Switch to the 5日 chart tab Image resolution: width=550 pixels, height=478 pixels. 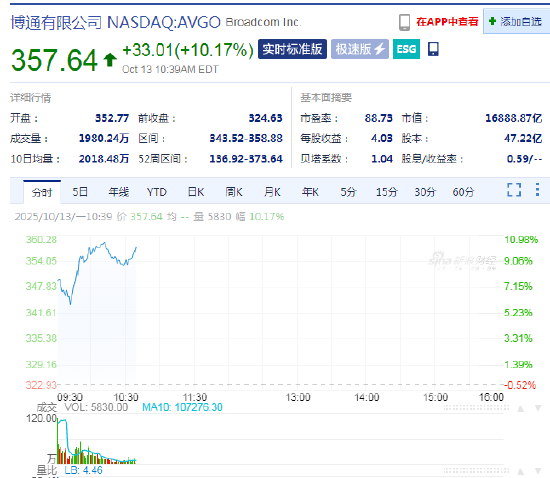(80, 192)
